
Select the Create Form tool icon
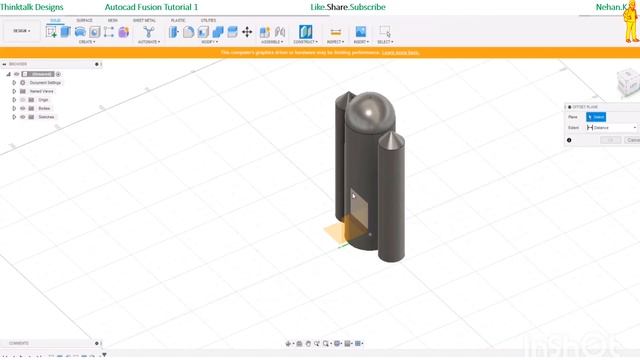[x=124, y=32]
